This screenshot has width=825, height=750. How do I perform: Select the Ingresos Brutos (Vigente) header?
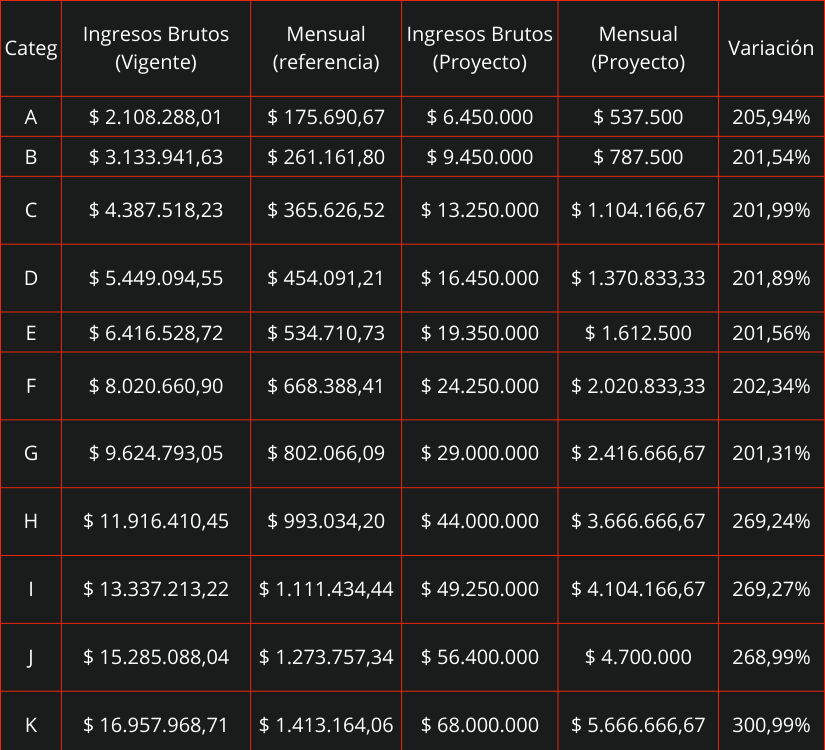pos(156,48)
